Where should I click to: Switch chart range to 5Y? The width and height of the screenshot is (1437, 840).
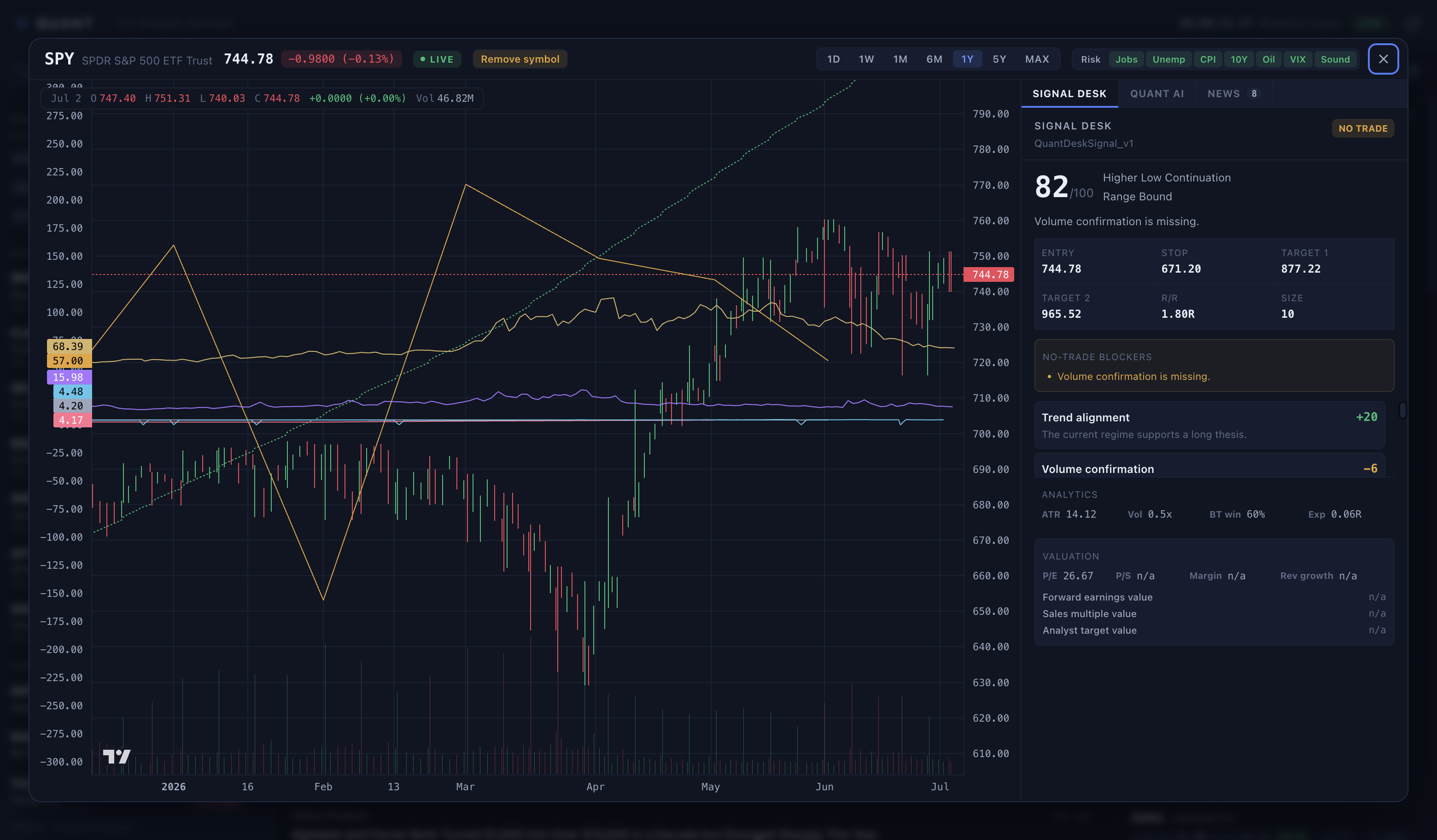coord(999,59)
